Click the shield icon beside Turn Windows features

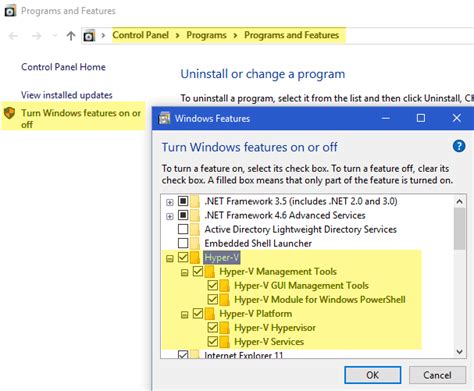[x=10, y=113]
